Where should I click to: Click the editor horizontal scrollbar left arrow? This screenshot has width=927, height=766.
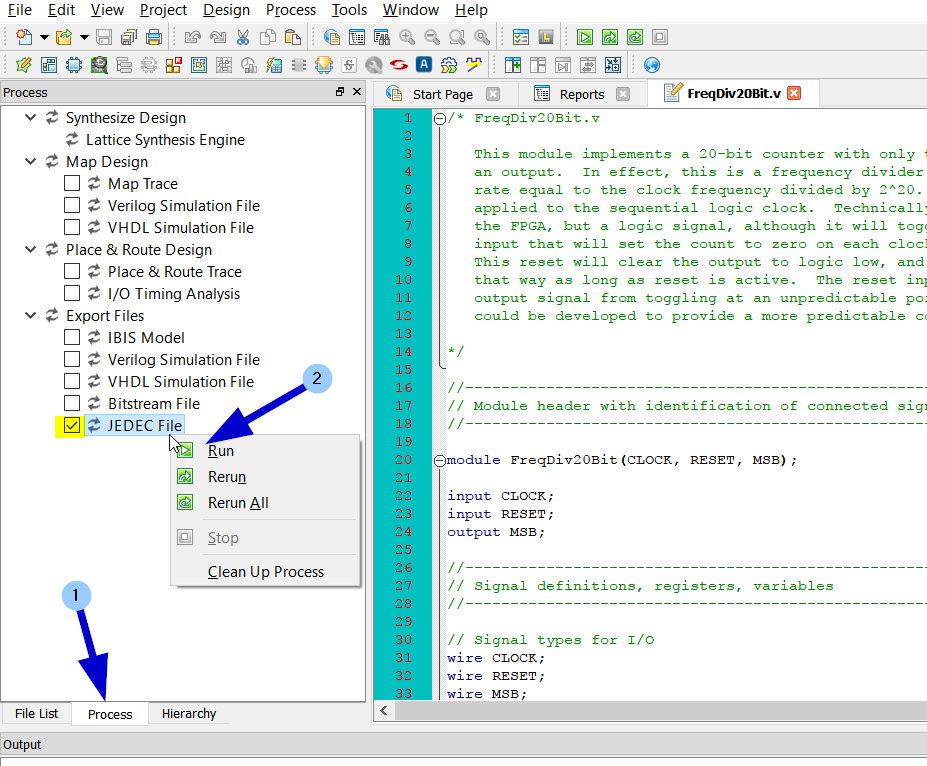384,710
